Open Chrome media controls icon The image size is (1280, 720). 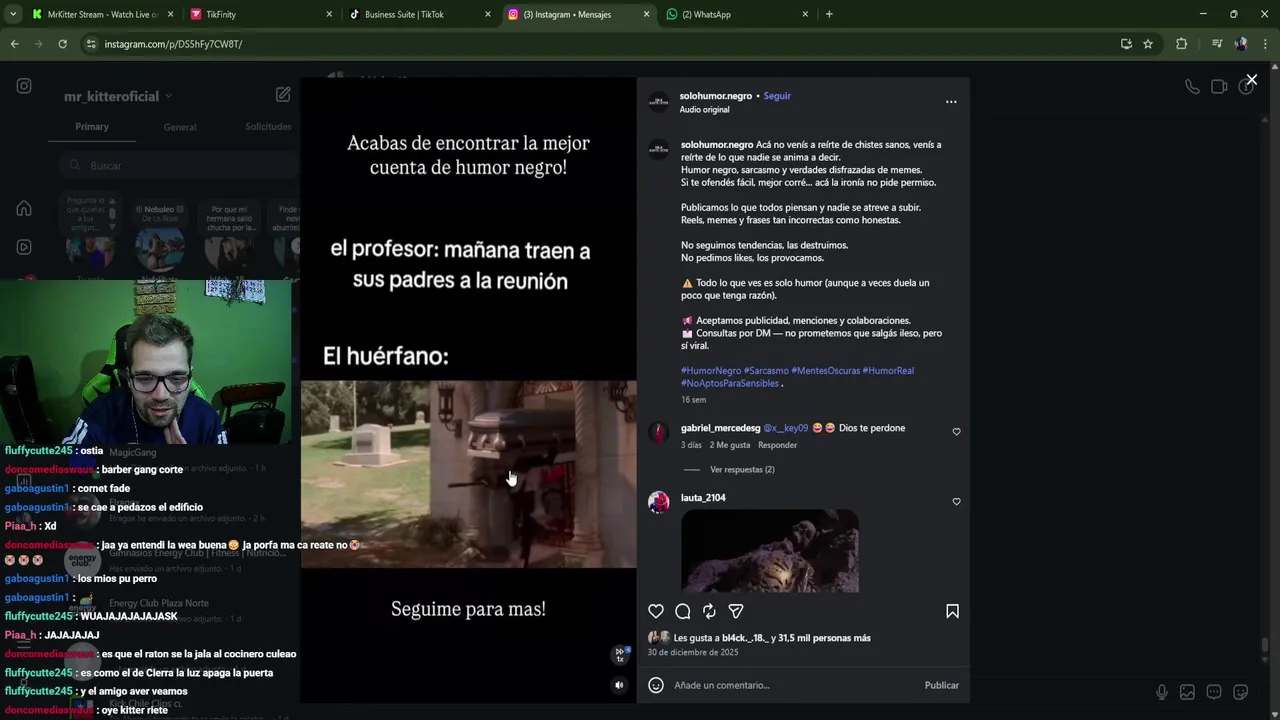coord(1217,44)
